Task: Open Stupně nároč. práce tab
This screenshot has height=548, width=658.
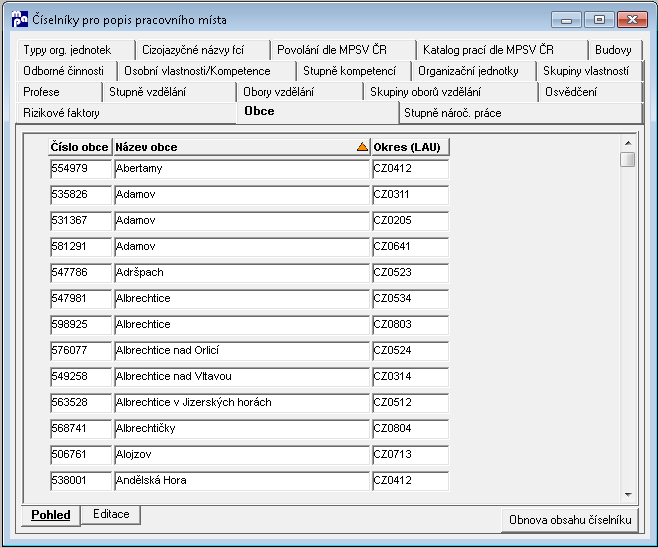Action: click(520, 113)
